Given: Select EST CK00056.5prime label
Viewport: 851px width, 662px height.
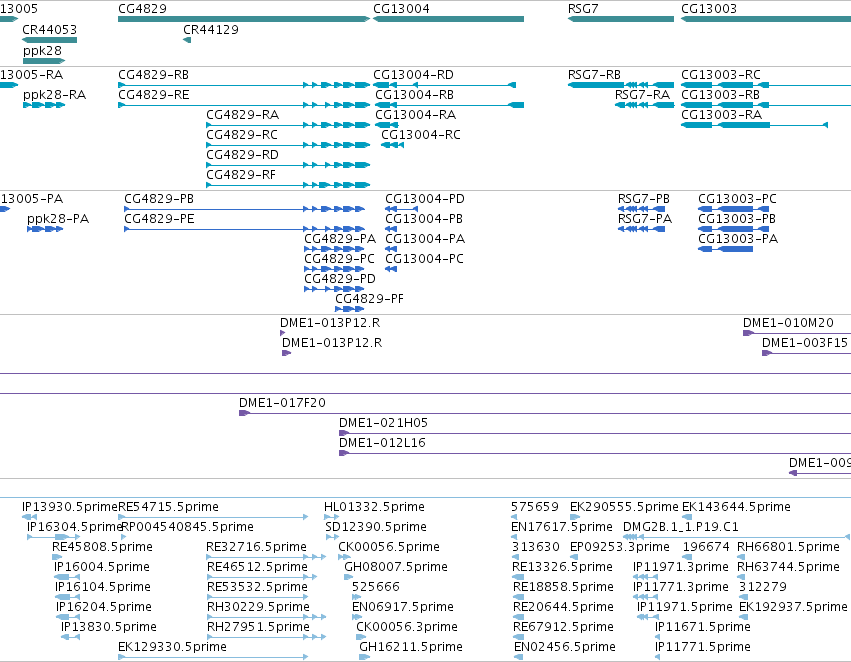Looking at the screenshot, I should pyautogui.click(x=389, y=547).
